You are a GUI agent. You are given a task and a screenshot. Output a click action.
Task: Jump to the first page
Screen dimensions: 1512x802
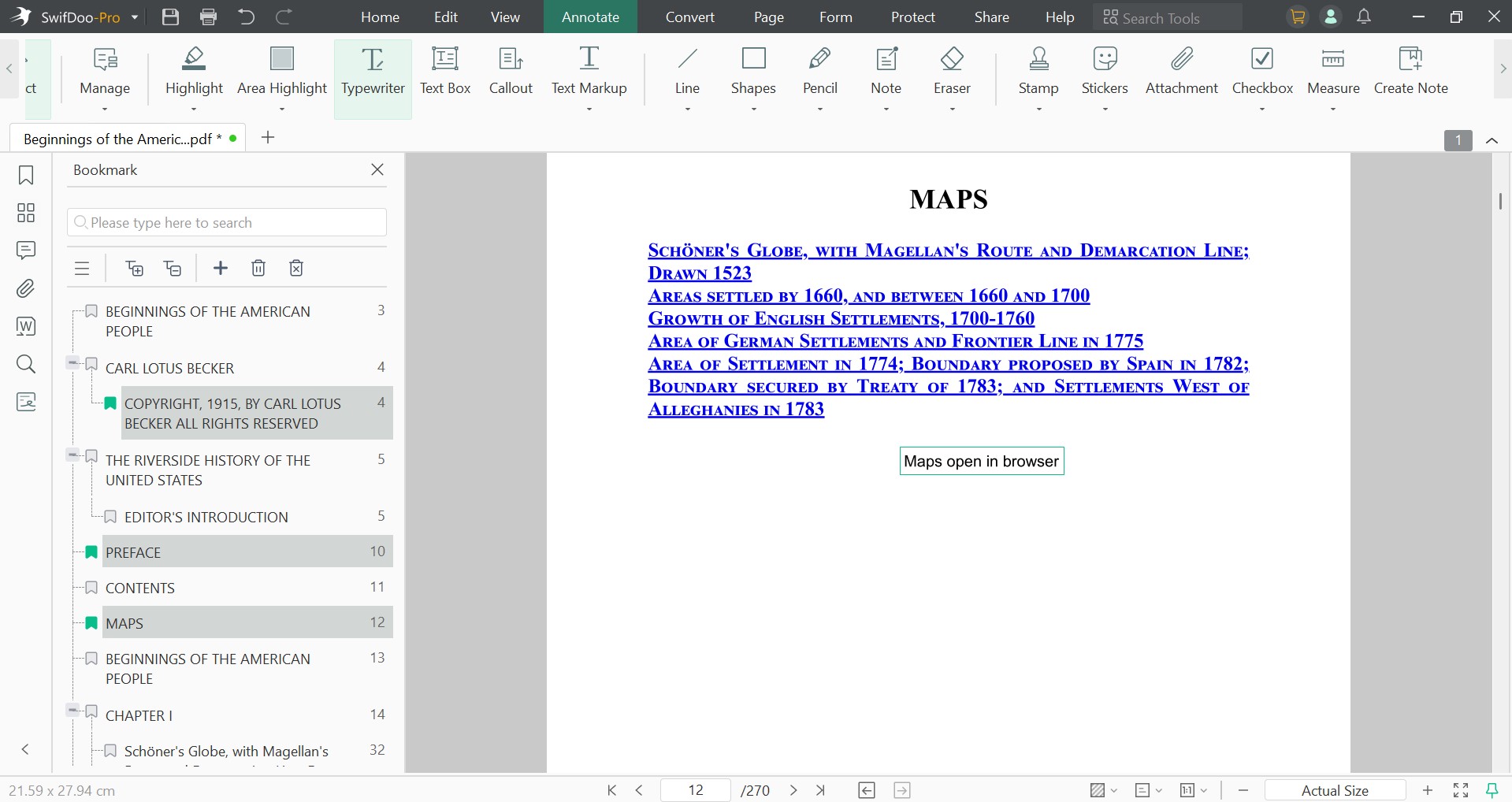pyautogui.click(x=611, y=790)
